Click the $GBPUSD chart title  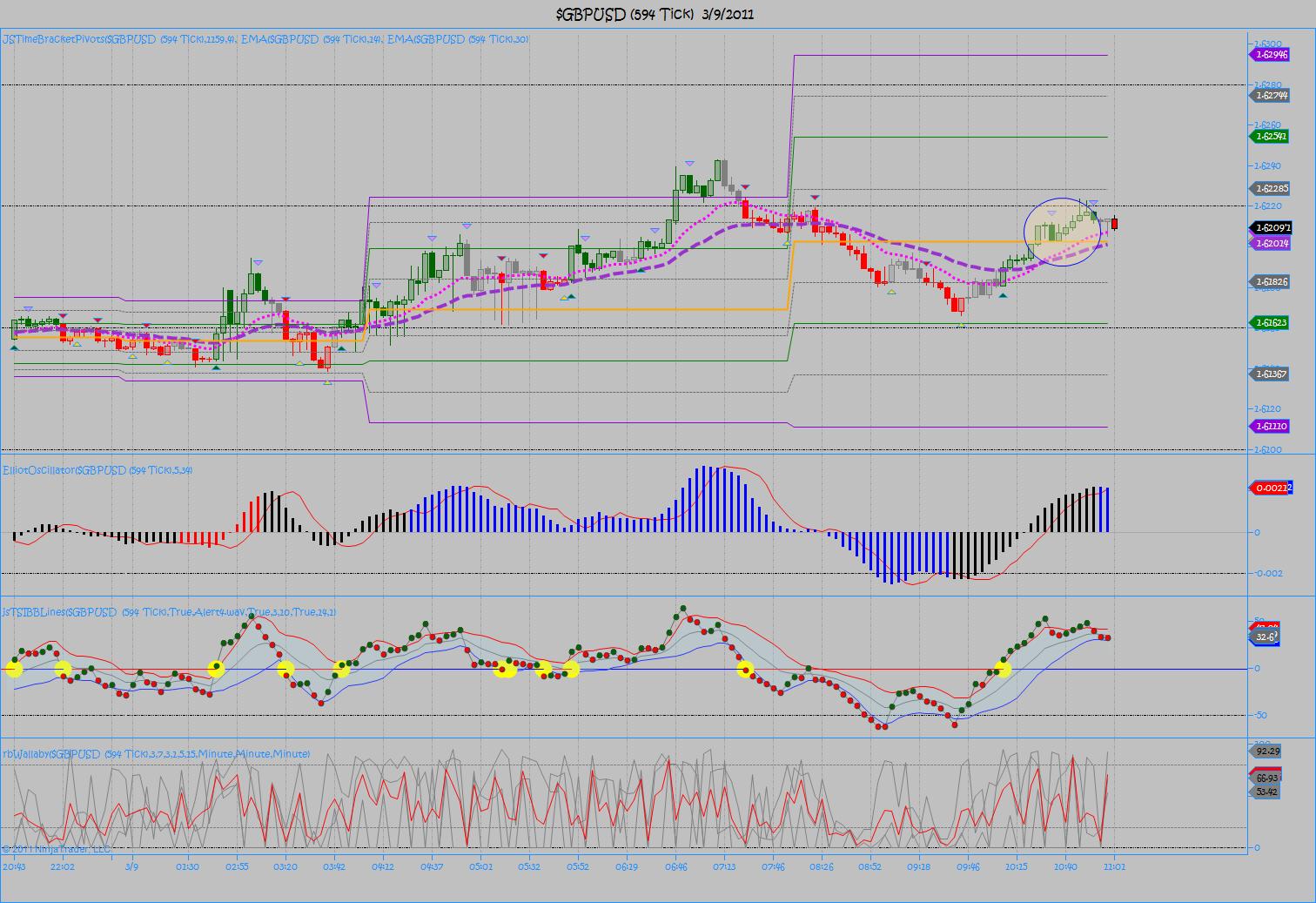(x=655, y=14)
